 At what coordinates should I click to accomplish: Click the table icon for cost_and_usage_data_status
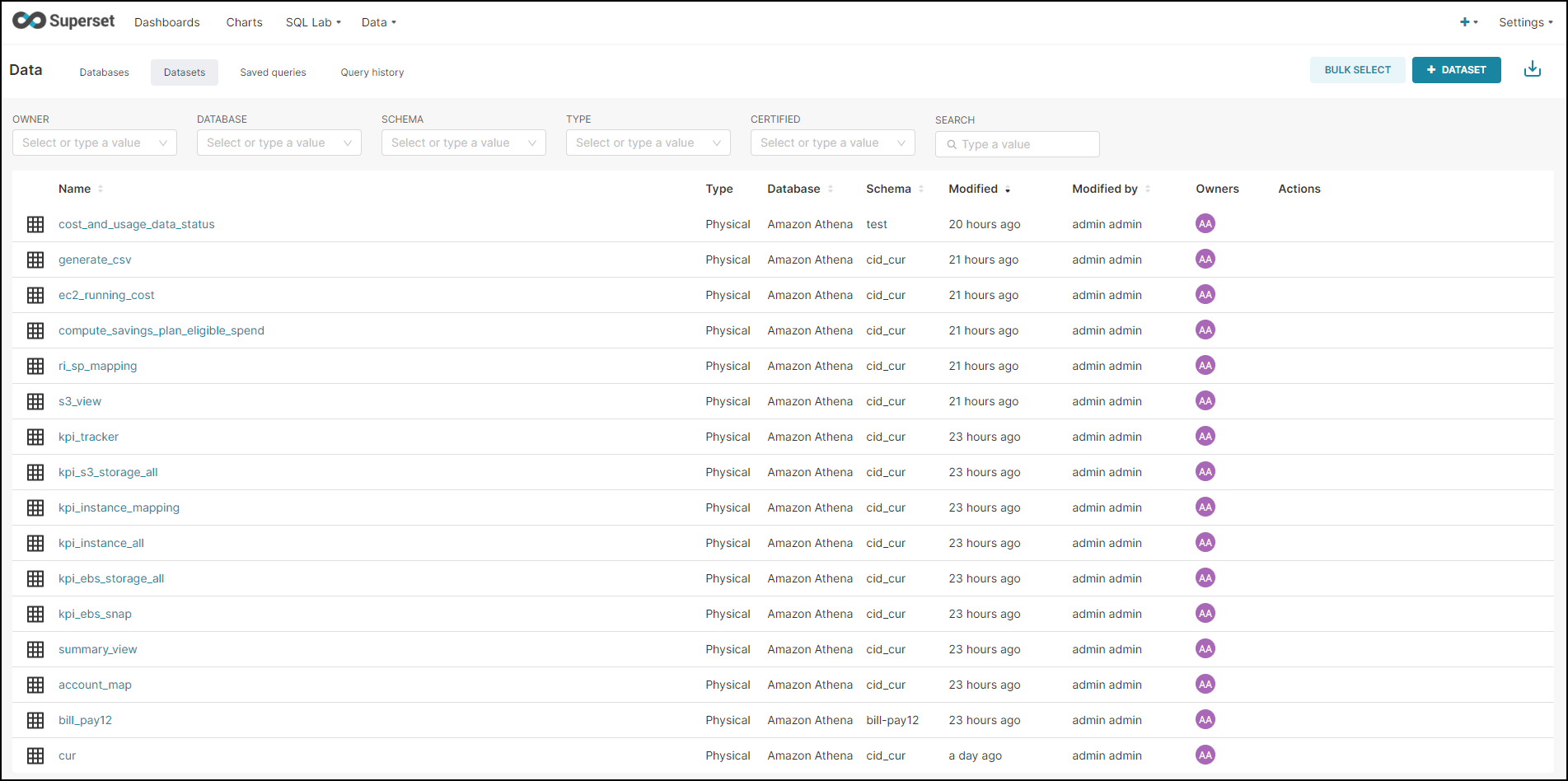(x=35, y=224)
